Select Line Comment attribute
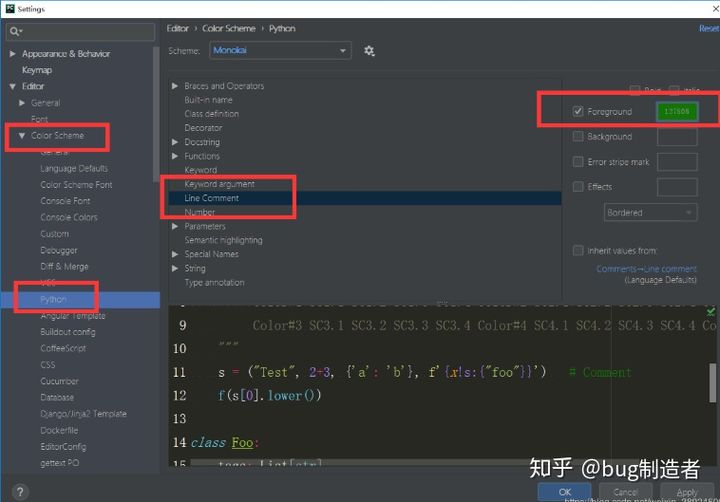The width and height of the screenshot is (720, 502). pyautogui.click(x=212, y=198)
